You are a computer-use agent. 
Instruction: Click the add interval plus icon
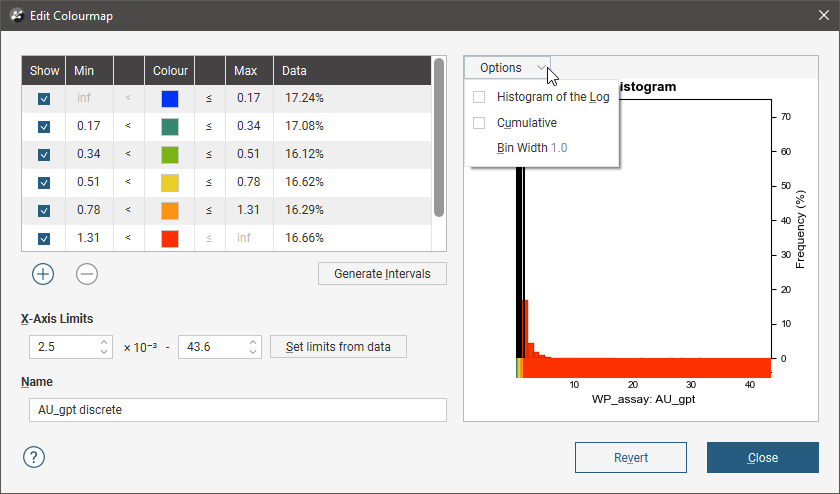[x=43, y=273]
